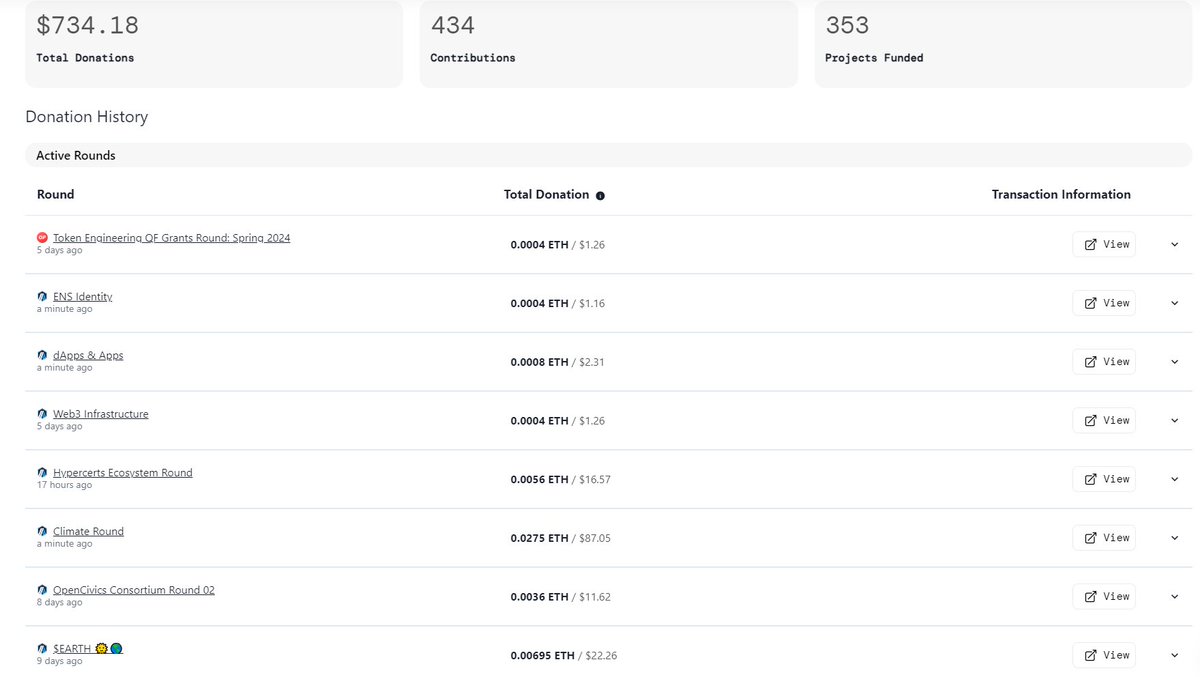Click the 0.0036 ETH / $11.62 amount

coord(560,597)
